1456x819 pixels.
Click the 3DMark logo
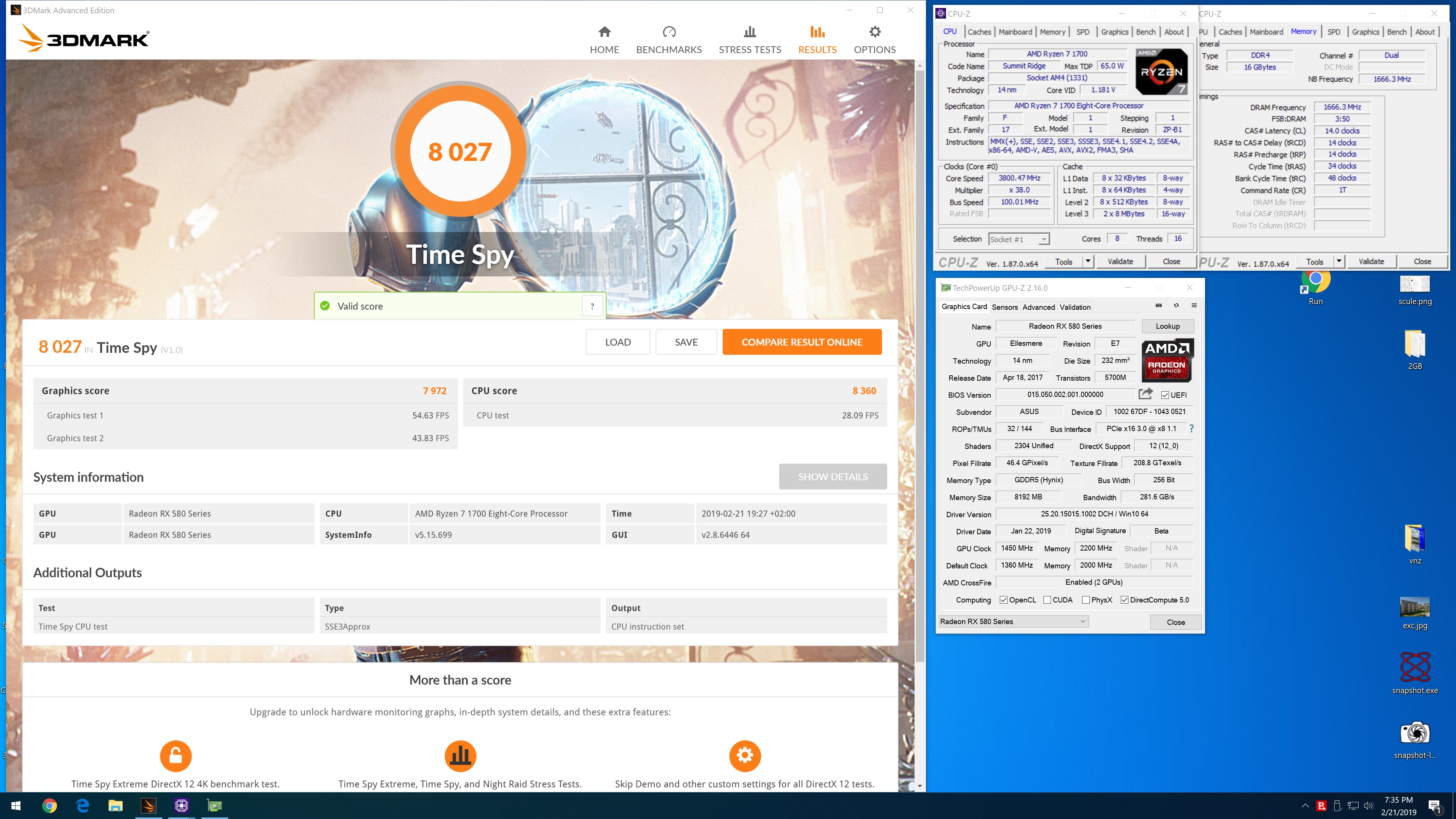click(x=84, y=38)
